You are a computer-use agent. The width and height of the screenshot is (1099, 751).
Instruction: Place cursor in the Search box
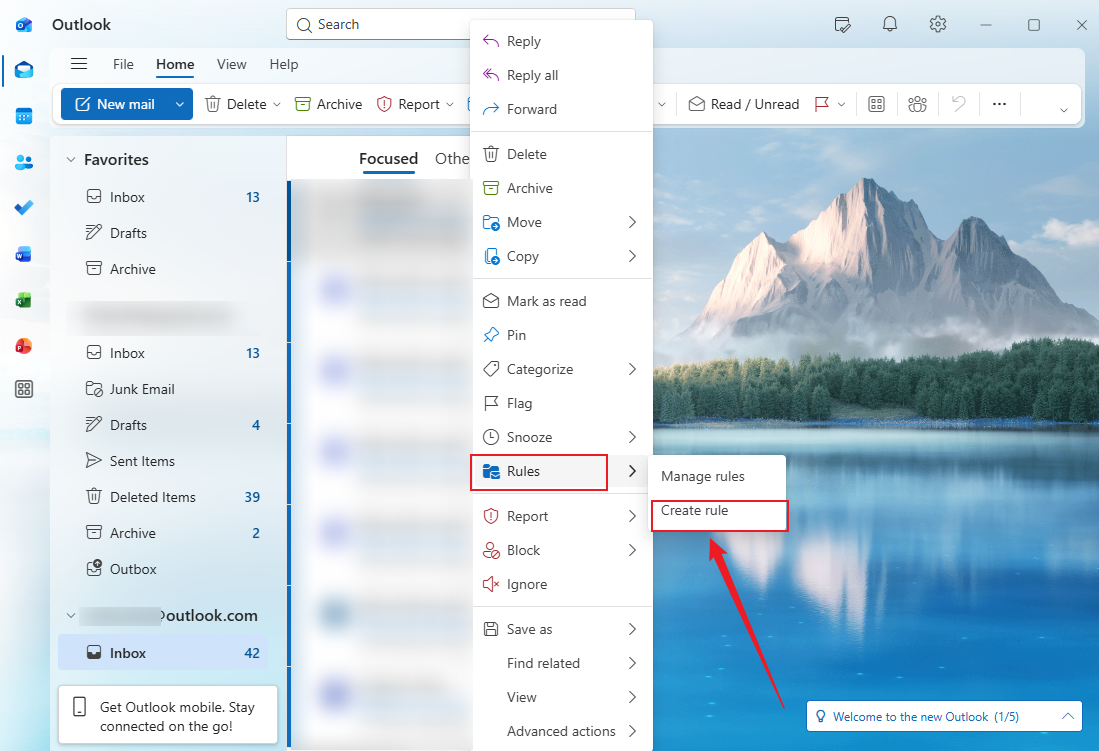click(400, 24)
